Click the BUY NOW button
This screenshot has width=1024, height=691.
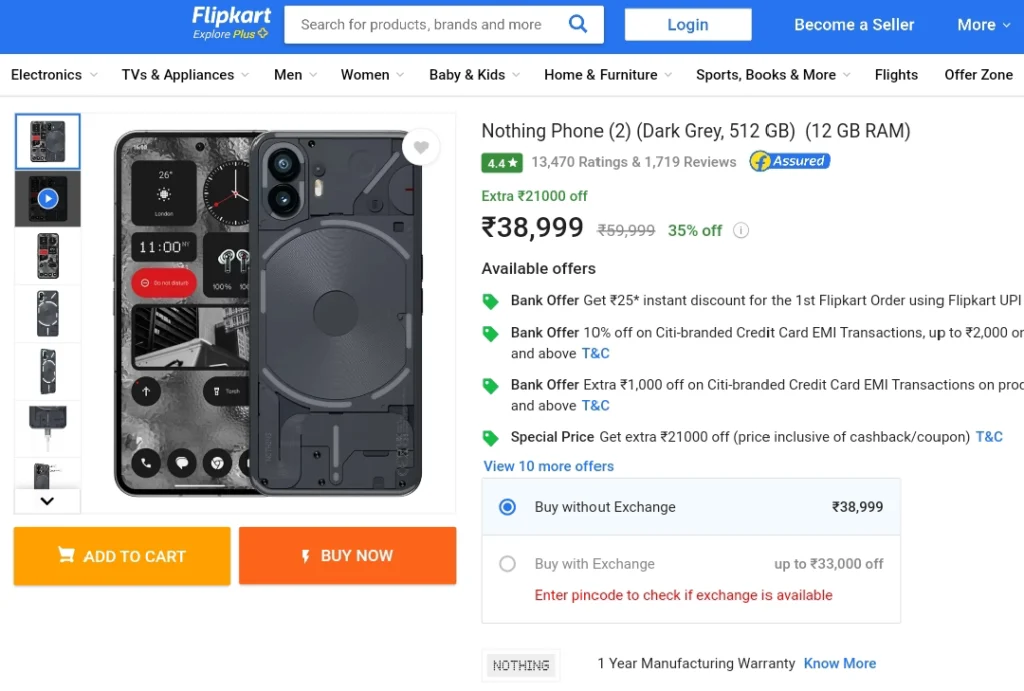[347, 556]
